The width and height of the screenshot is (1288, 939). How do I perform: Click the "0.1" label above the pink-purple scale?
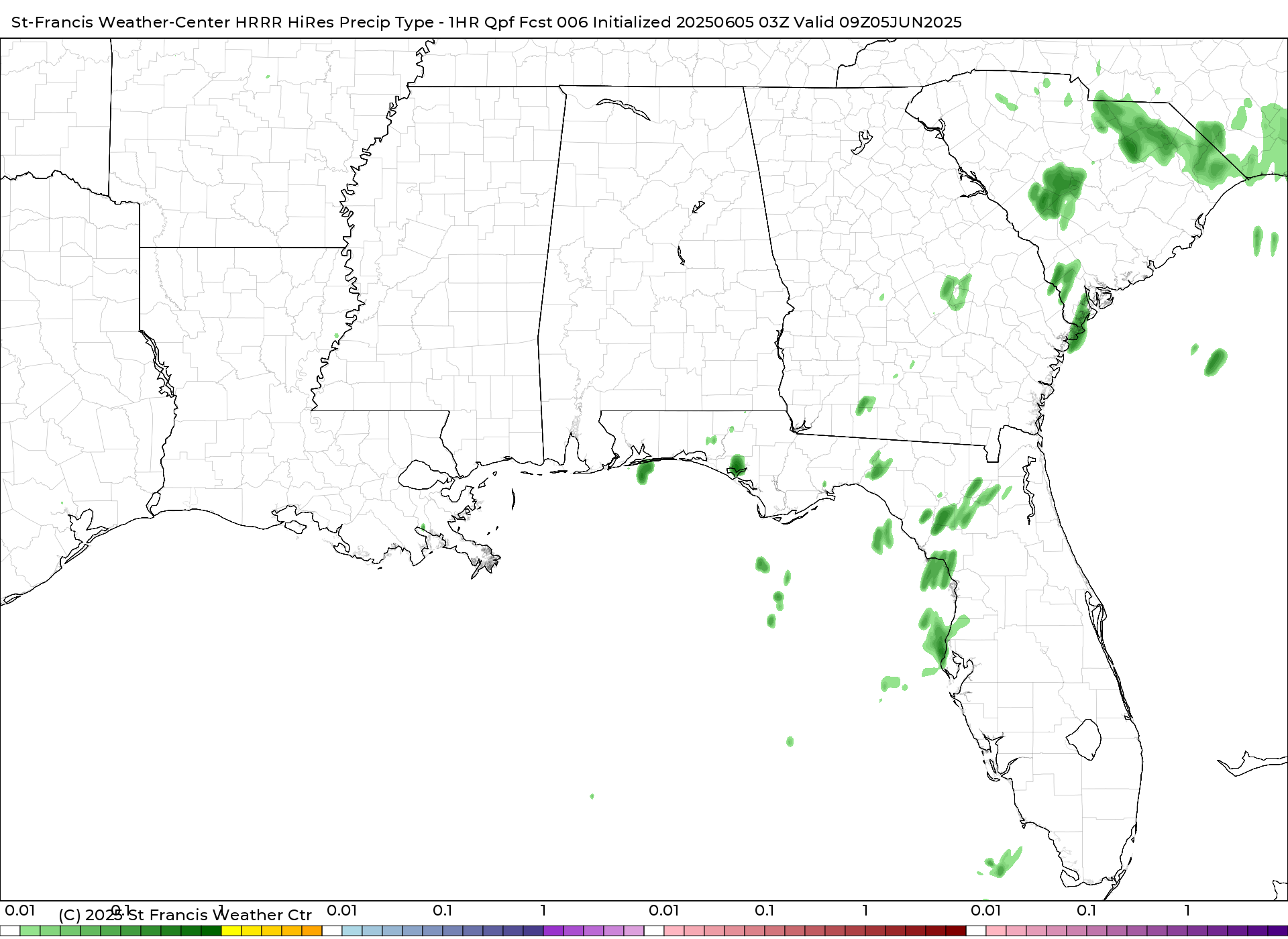(x=1087, y=911)
